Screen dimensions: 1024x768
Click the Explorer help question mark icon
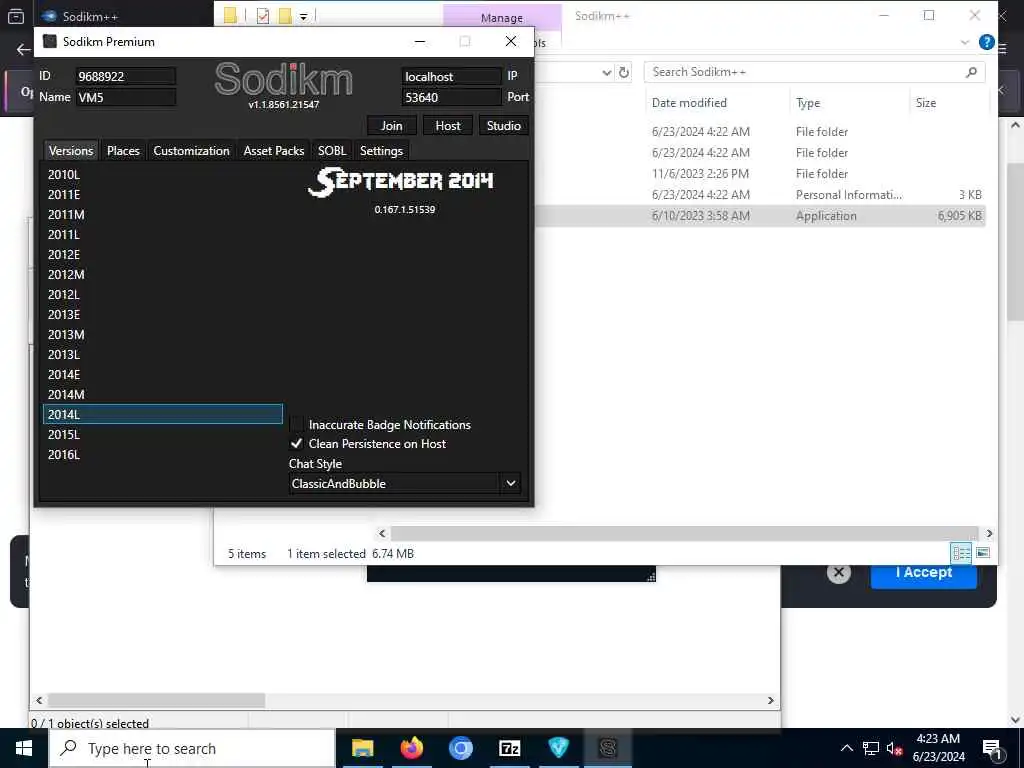[x=987, y=42]
